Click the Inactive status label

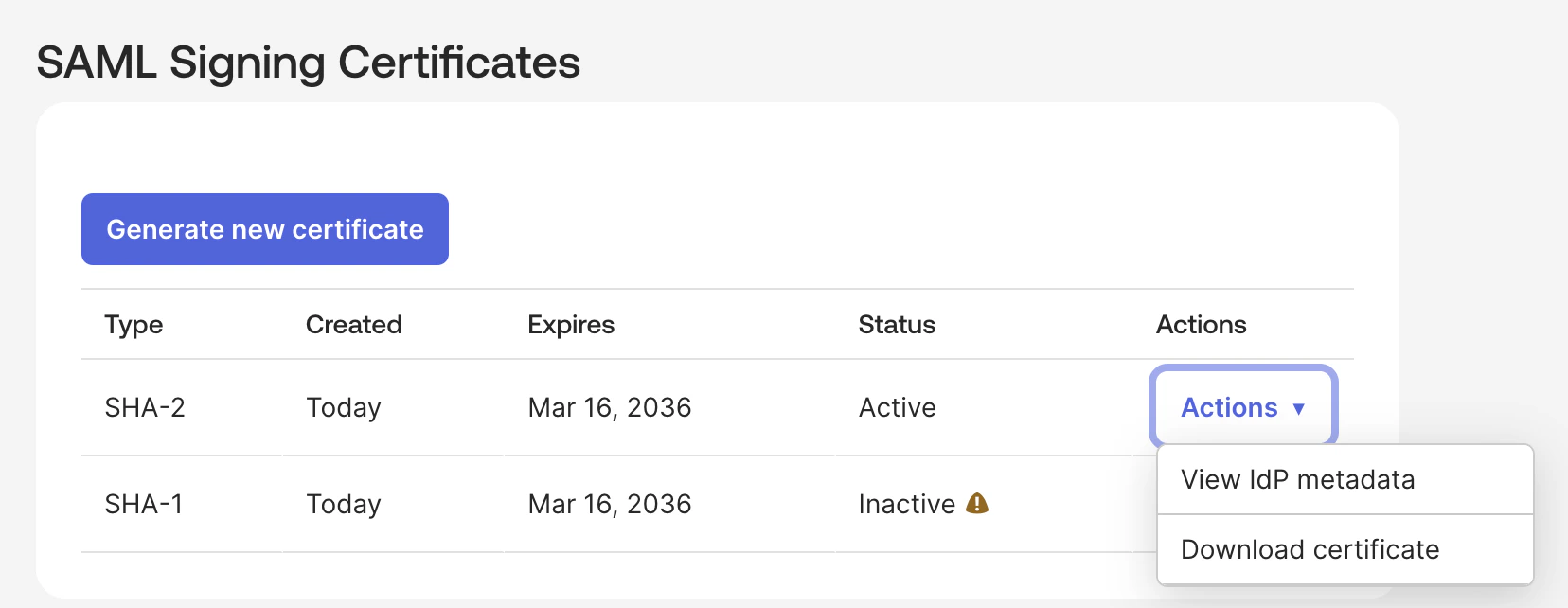pyautogui.click(x=908, y=504)
